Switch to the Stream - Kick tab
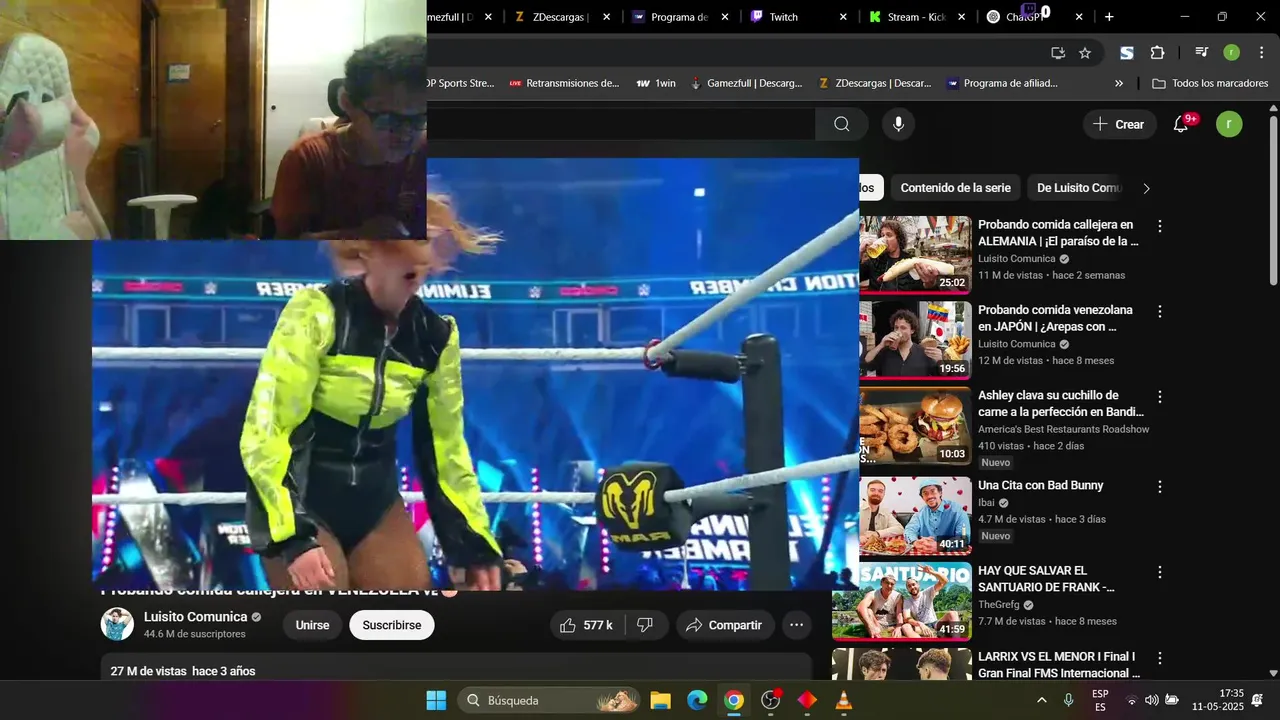 pyautogui.click(x=917, y=17)
